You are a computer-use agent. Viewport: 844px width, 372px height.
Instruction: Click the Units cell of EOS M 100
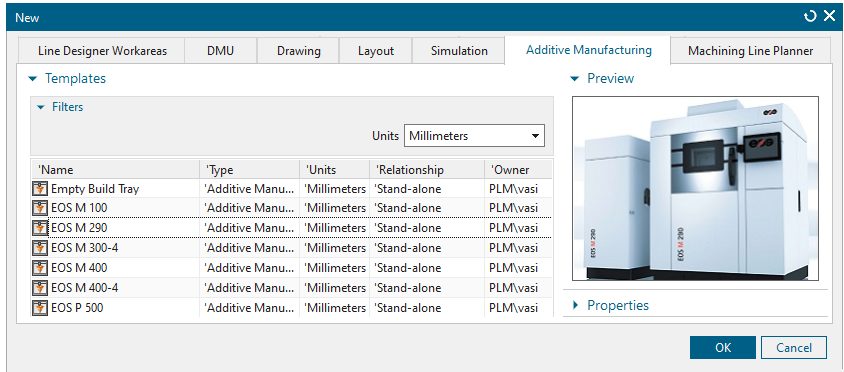[x=335, y=208]
